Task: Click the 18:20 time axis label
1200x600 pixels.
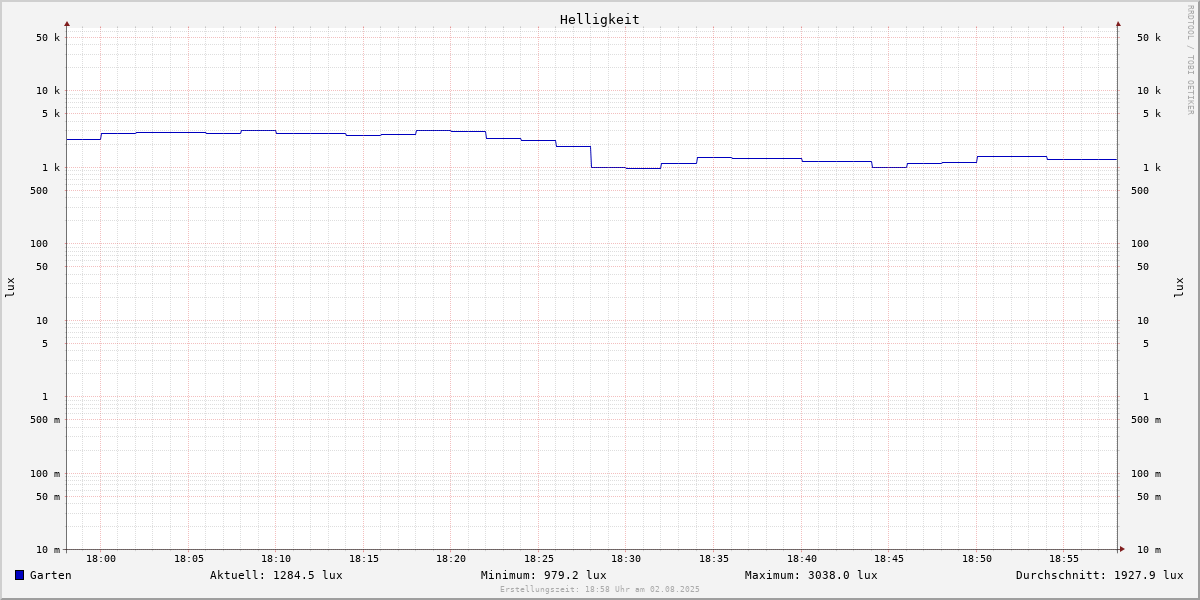Action: tap(451, 559)
